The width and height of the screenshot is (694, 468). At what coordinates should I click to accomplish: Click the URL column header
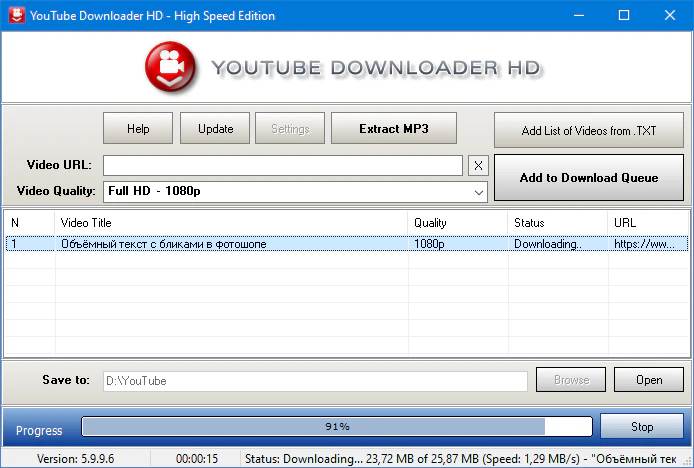coord(646,222)
